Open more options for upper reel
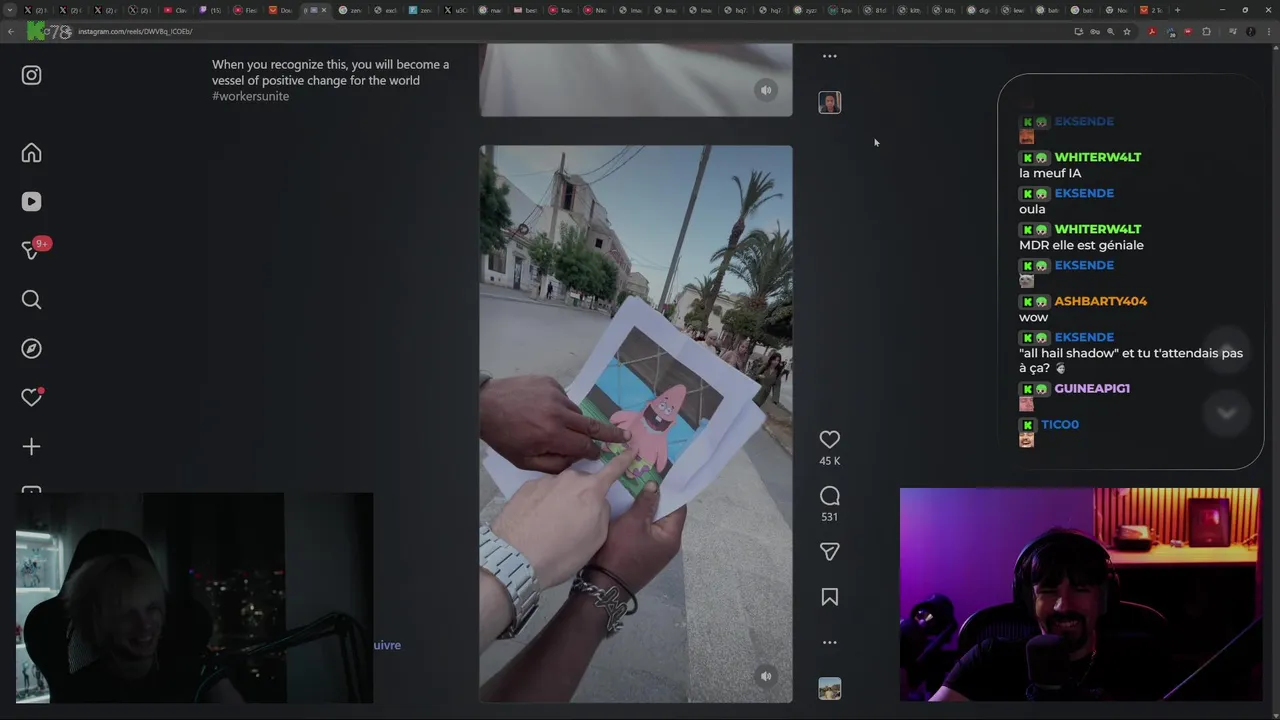1280x720 pixels. [829, 56]
